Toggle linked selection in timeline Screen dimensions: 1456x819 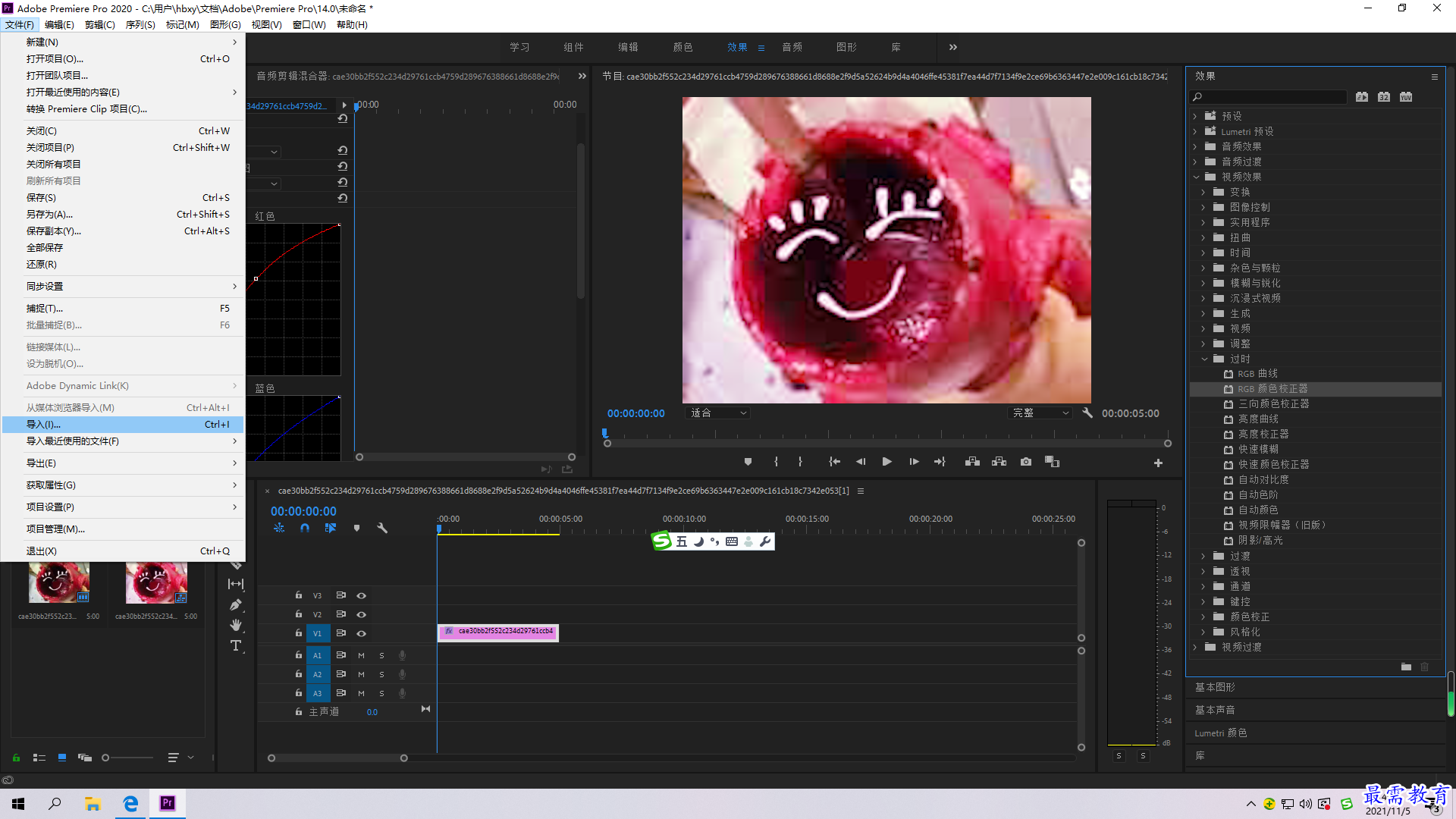[331, 528]
